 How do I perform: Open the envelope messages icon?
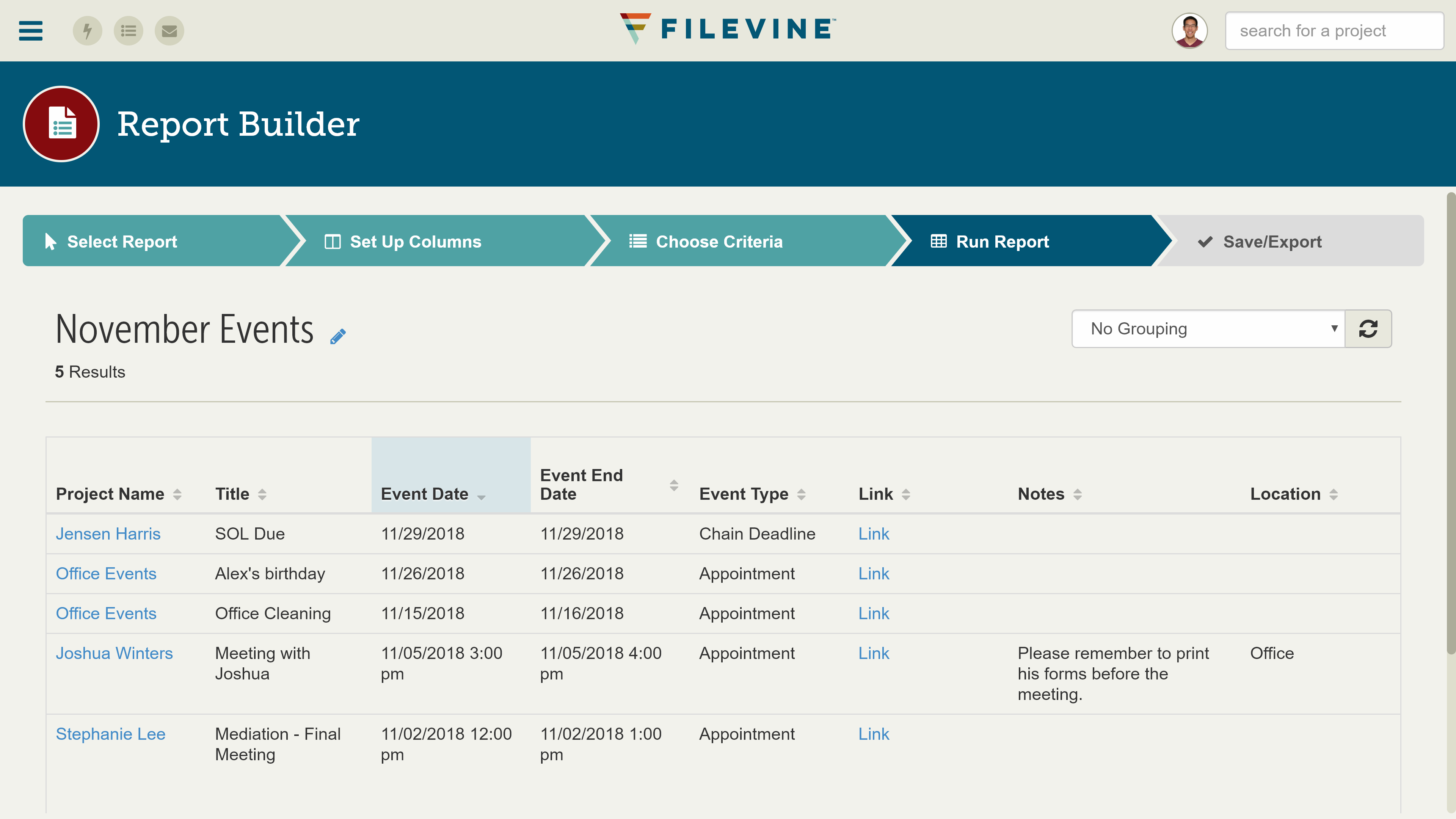[169, 30]
